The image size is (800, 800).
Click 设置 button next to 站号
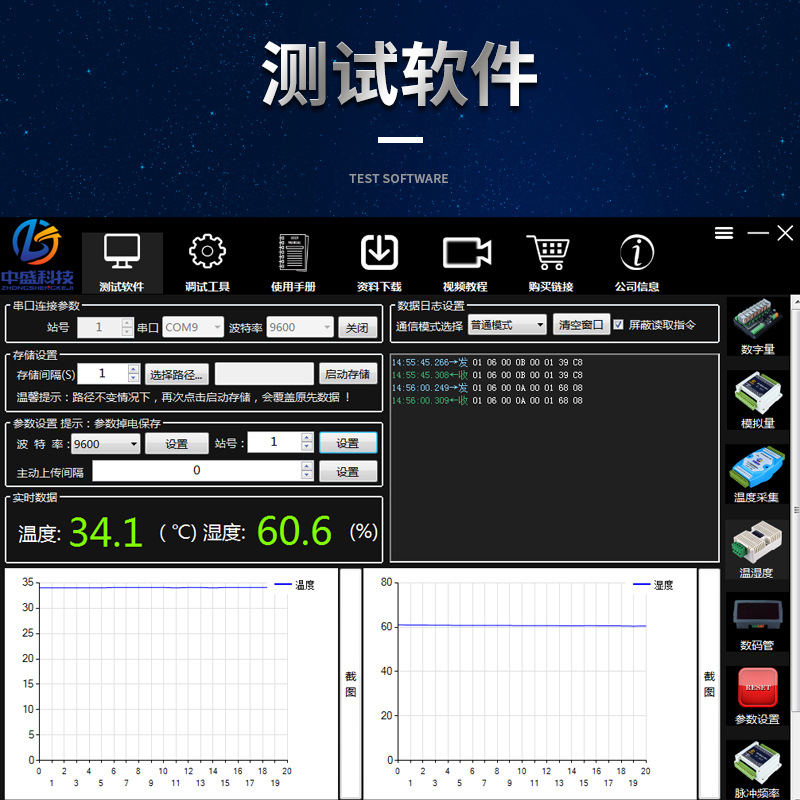pyautogui.click(x=348, y=443)
